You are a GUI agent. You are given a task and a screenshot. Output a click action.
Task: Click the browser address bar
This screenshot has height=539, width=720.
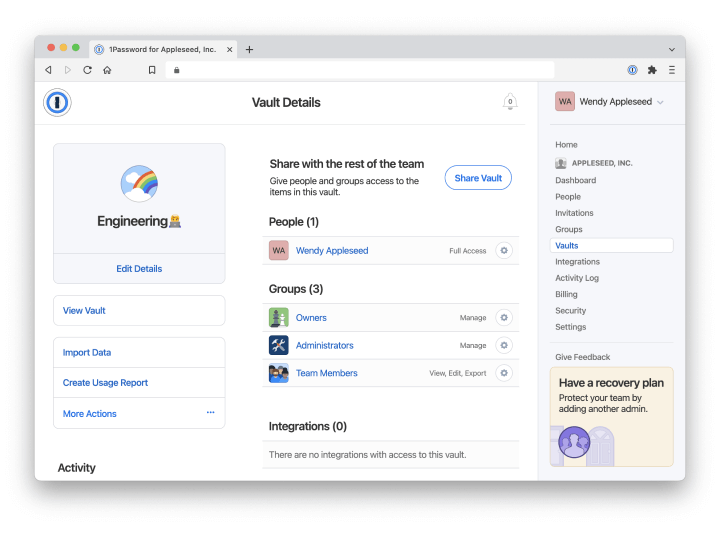click(360, 70)
